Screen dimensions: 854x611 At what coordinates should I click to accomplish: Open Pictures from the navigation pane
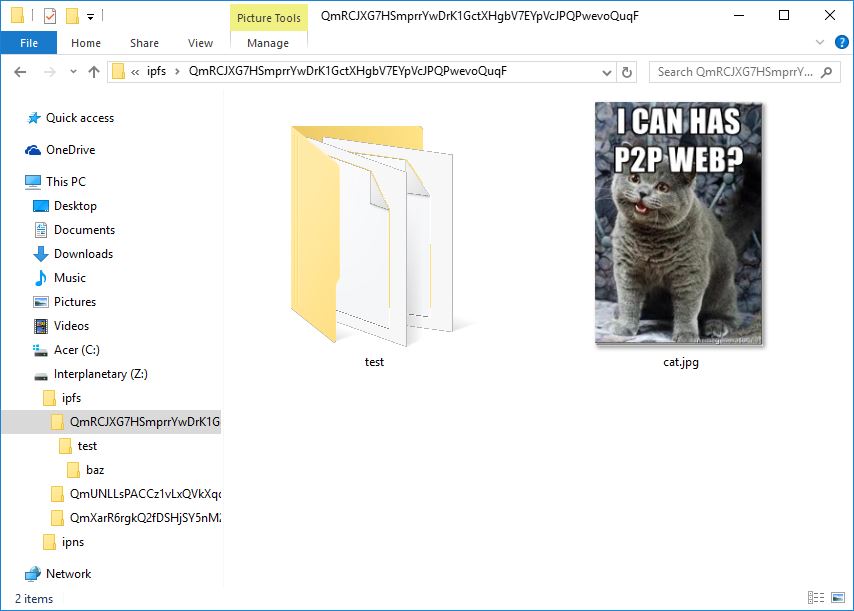pos(65,302)
